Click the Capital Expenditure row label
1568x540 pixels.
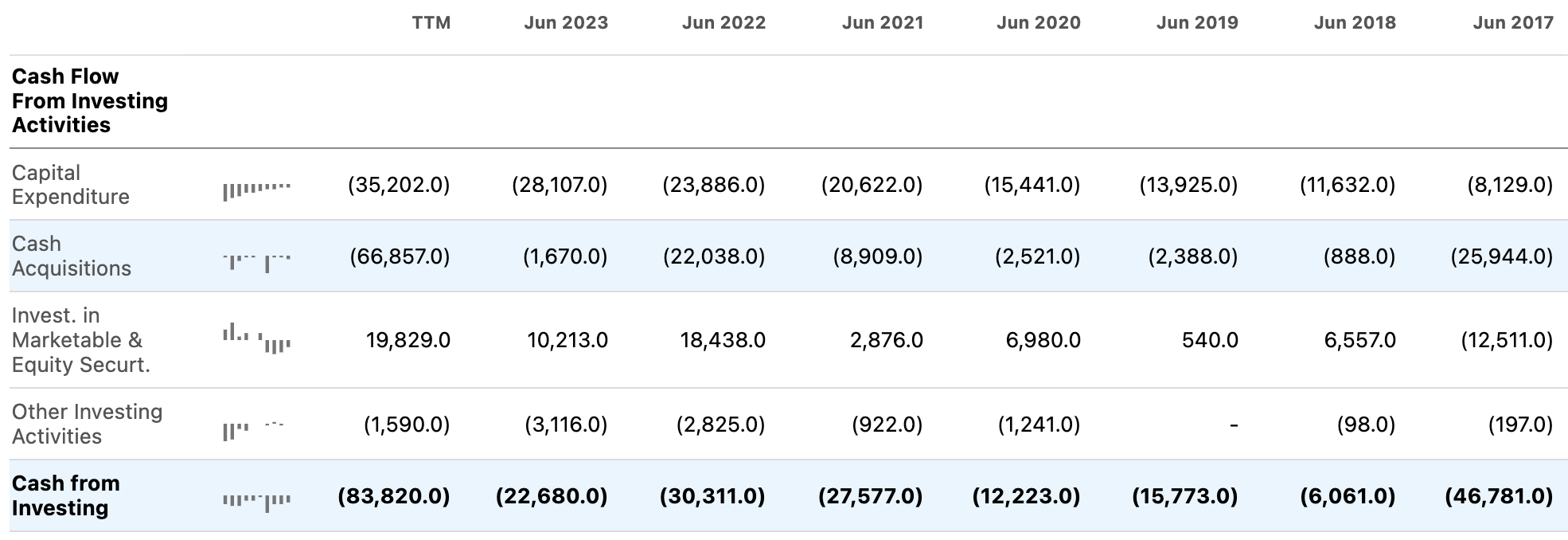pyautogui.click(x=70, y=185)
